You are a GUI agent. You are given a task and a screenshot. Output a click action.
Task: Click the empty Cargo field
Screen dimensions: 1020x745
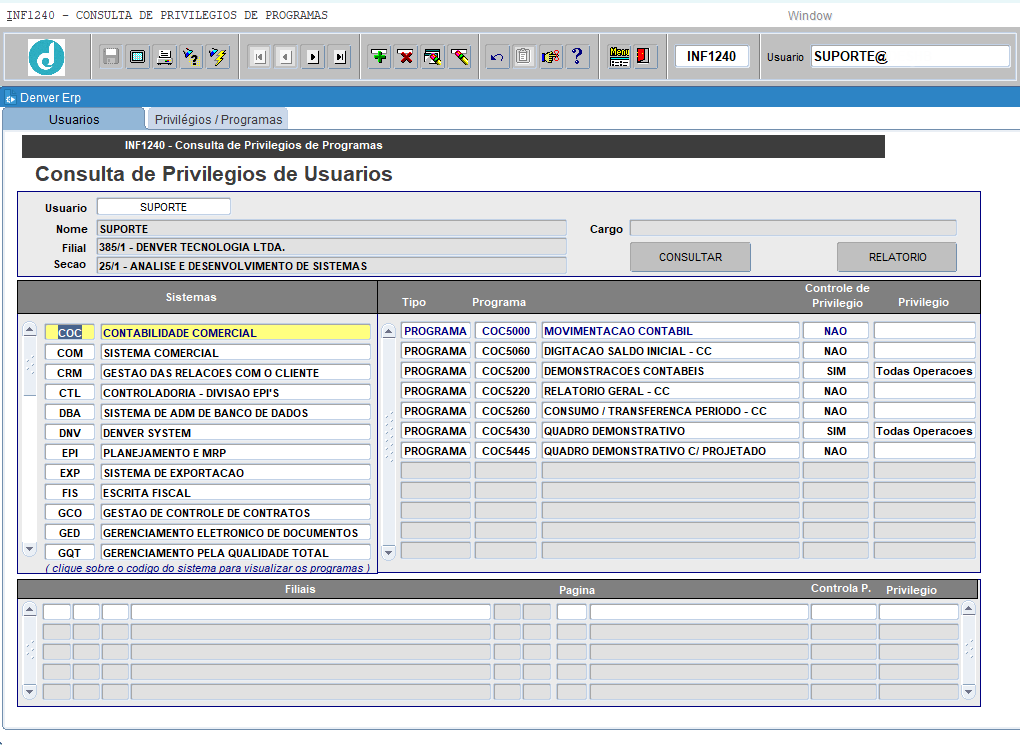pos(793,228)
